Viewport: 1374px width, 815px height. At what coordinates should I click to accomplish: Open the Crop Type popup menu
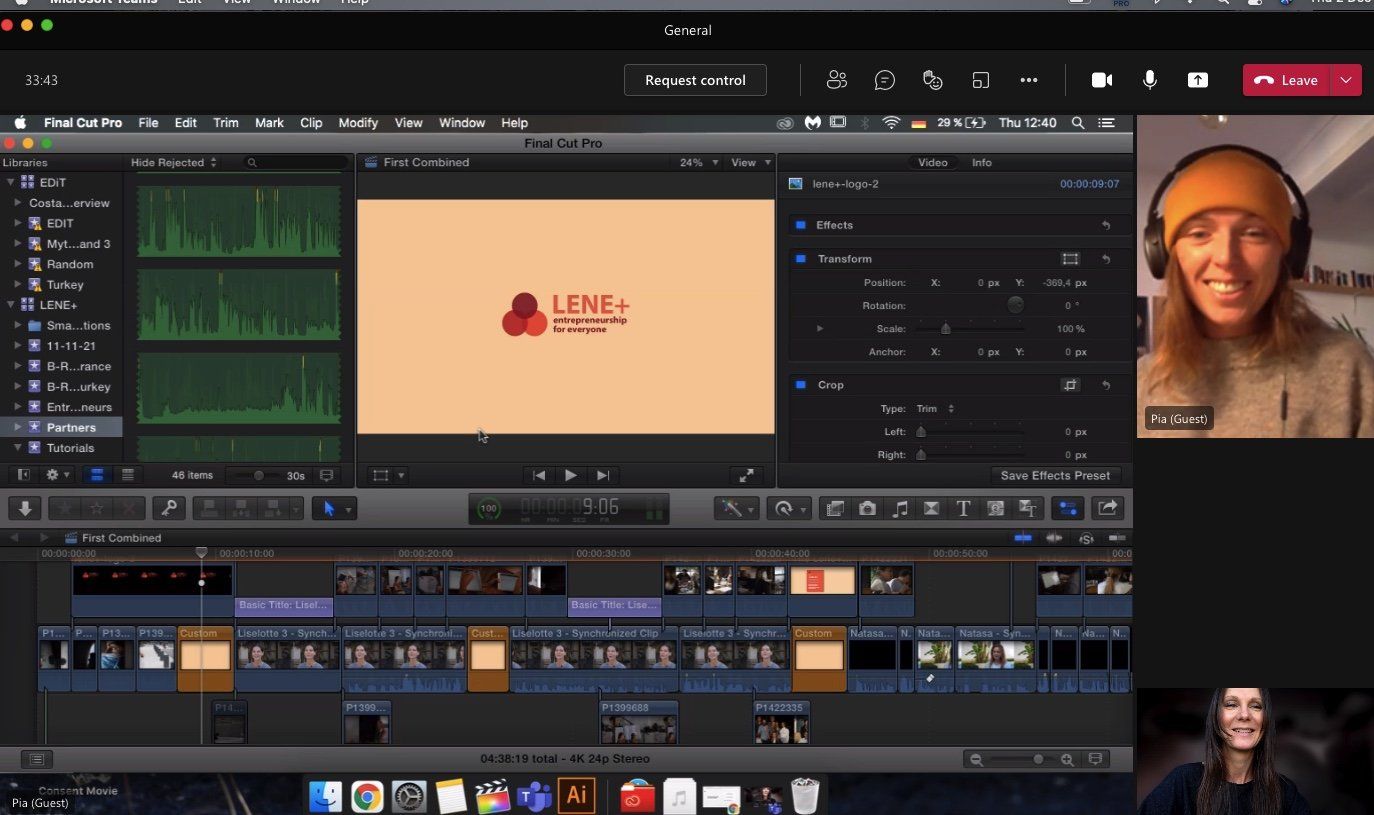click(x=935, y=408)
